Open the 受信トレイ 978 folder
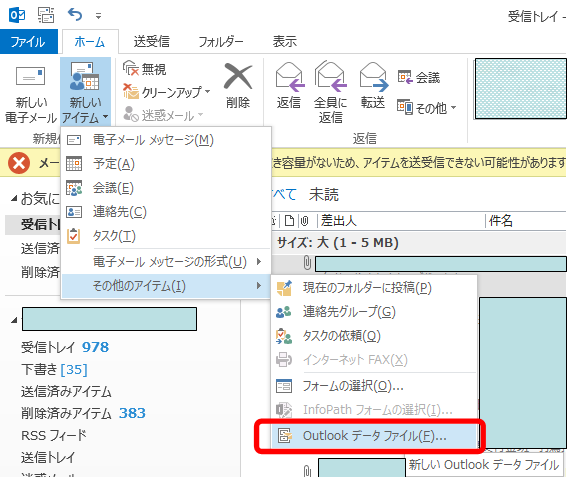567x477 pixels. (65, 348)
